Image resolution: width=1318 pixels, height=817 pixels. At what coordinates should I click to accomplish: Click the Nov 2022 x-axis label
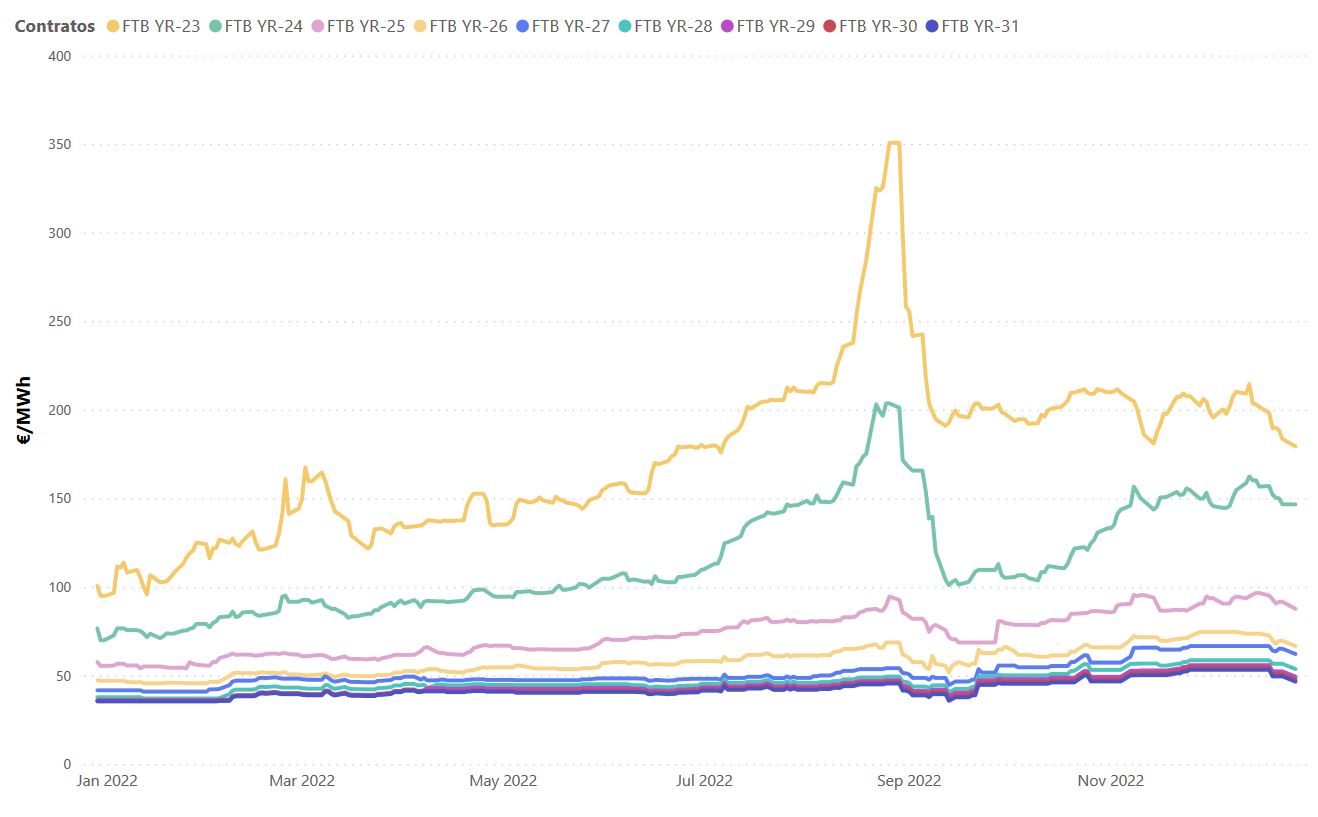[x=1111, y=781]
